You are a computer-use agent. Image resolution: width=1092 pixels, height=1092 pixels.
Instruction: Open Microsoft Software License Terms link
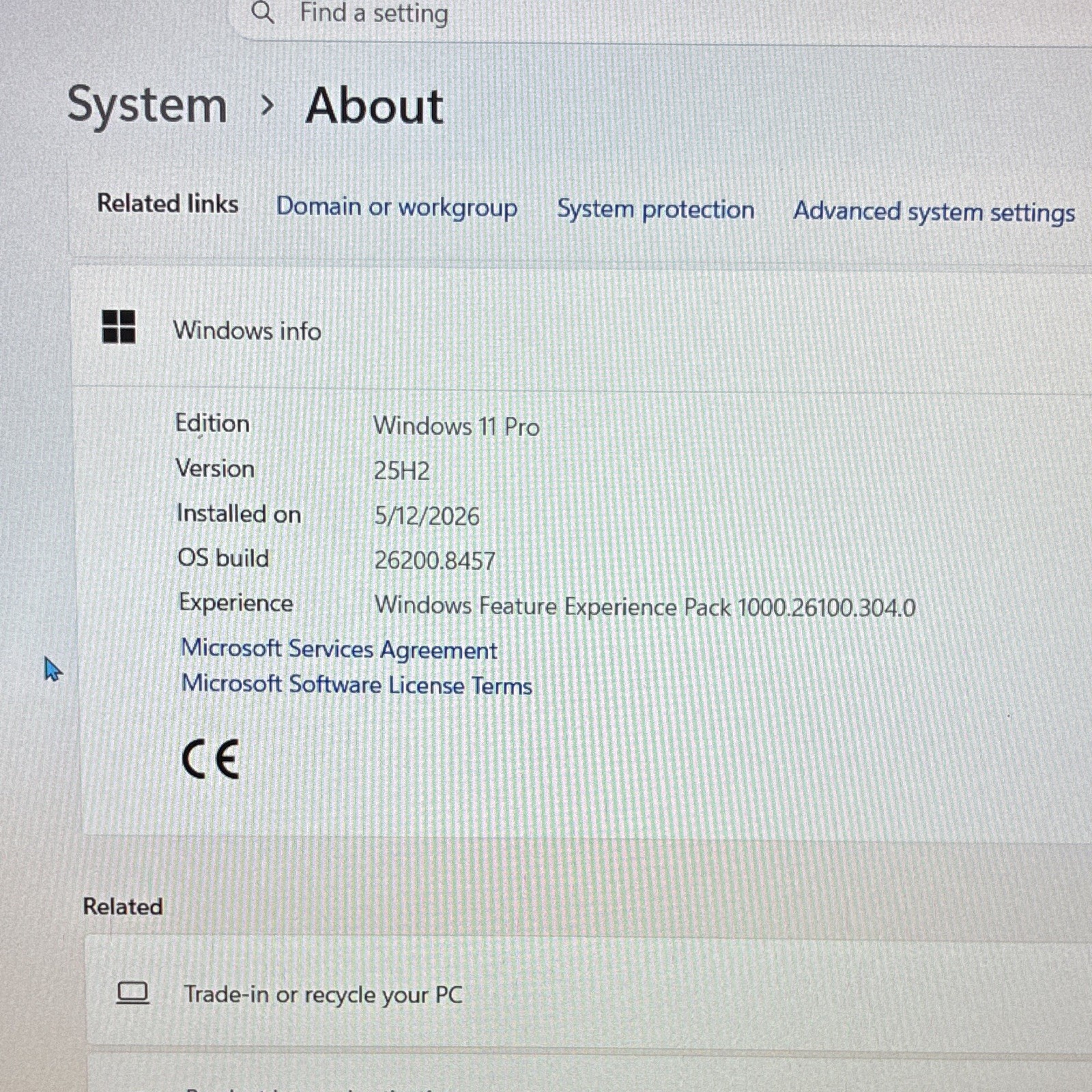pyautogui.click(x=357, y=685)
